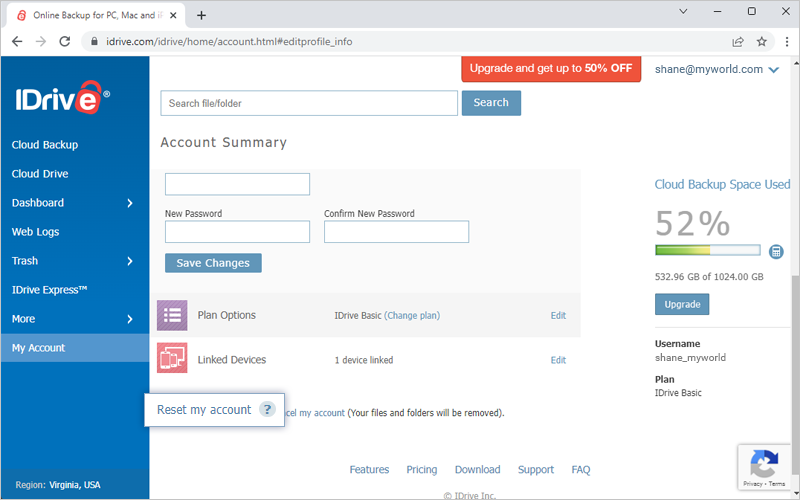This screenshot has height=500, width=800.
Task: Click the share page icon
Action: pos(738,41)
